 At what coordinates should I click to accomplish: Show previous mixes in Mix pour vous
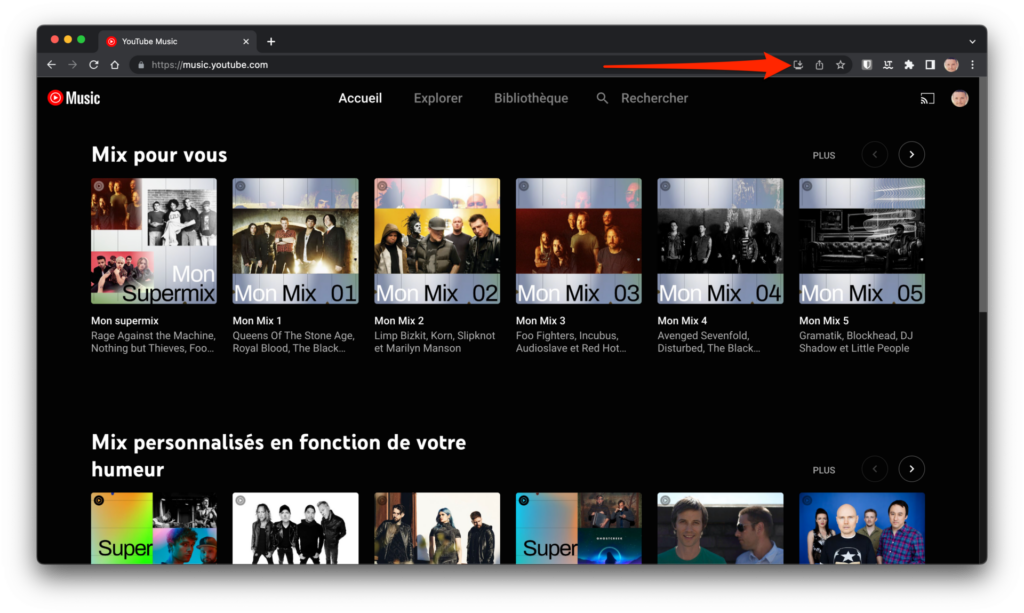click(874, 155)
